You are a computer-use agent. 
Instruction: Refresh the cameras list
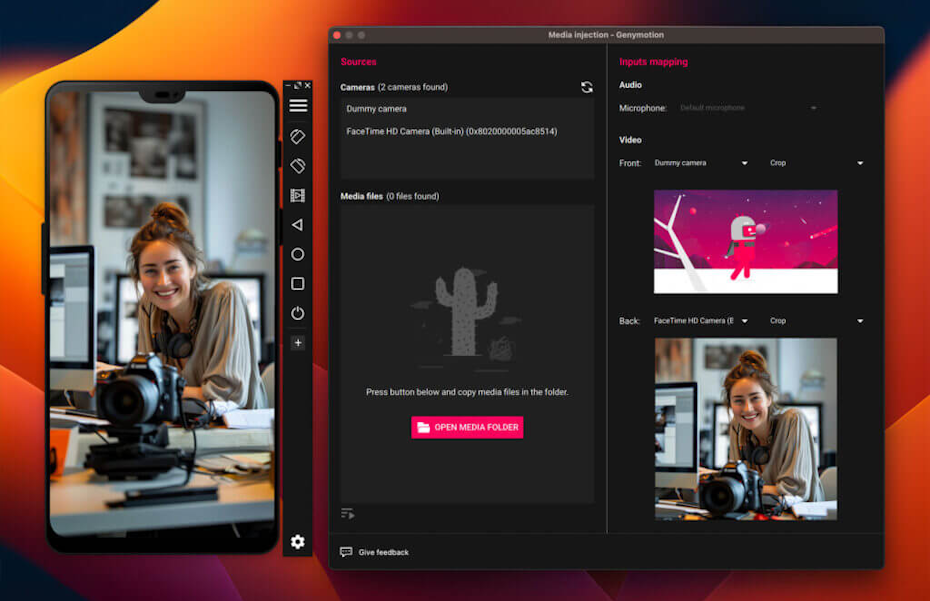pos(587,87)
